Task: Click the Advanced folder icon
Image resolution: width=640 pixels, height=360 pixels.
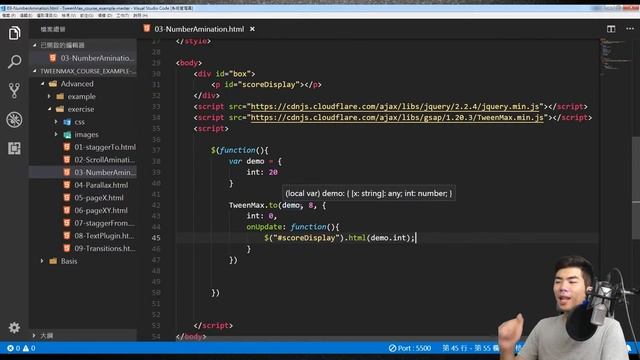Action: (53, 84)
